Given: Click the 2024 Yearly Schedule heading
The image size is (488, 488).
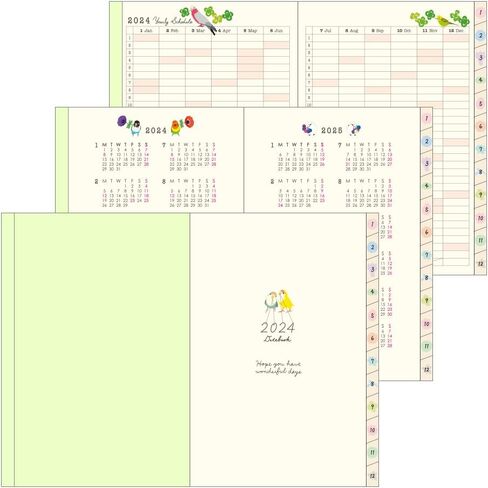Looking at the screenshot, I should tap(160, 21).
